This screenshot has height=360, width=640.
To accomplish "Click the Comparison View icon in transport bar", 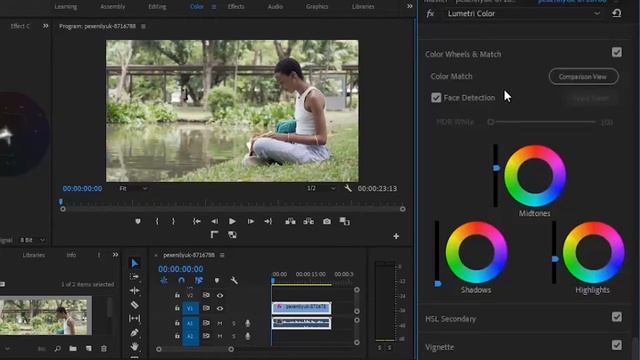I will 345,221.
